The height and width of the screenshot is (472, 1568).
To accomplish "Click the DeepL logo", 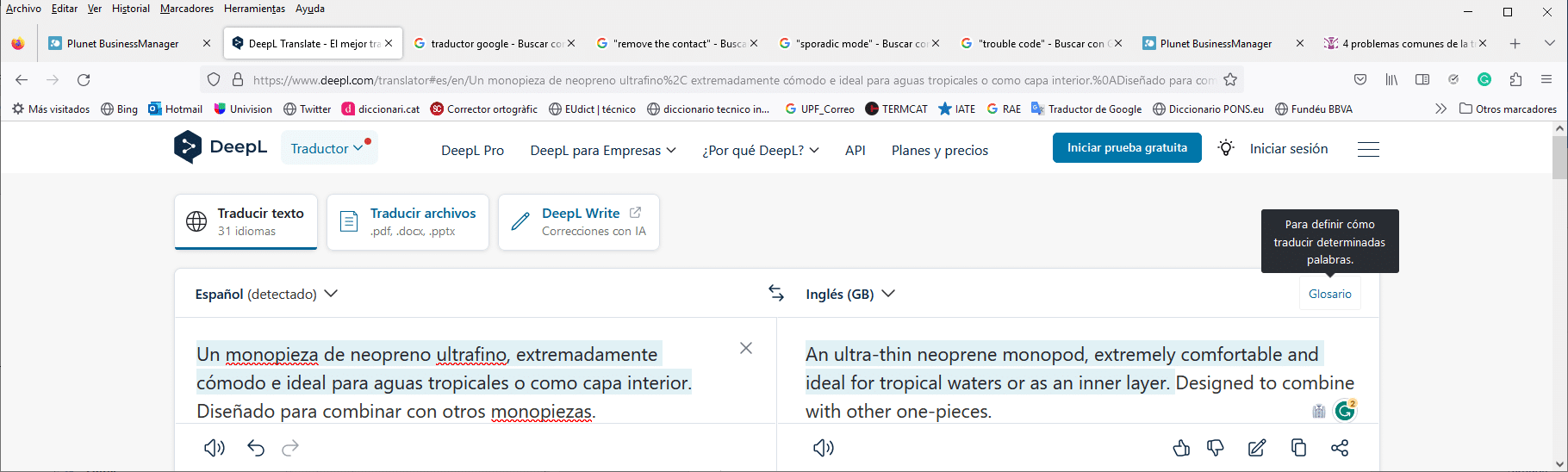I will 221,147.
